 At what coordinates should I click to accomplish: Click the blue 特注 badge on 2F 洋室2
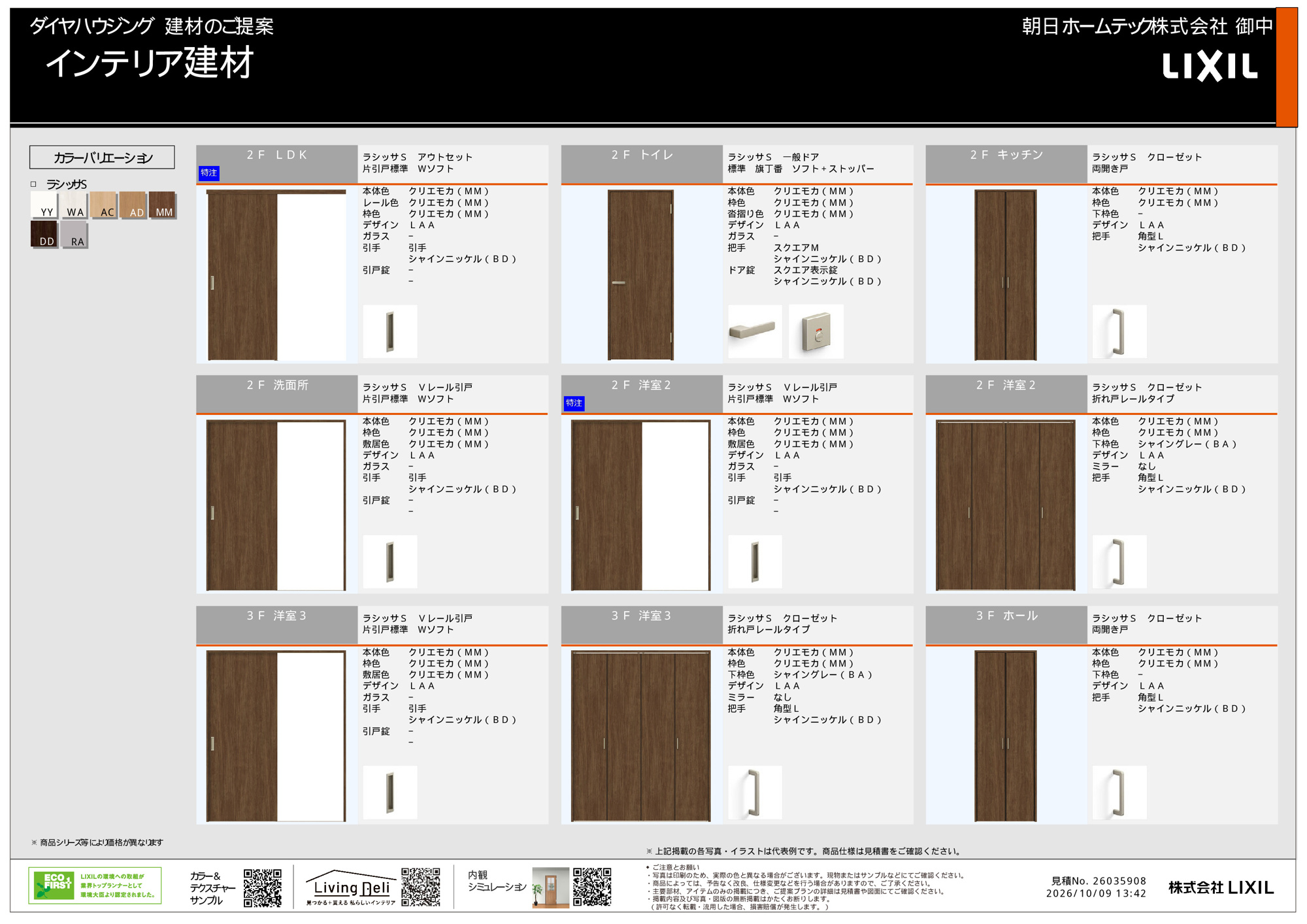click(574, 403)
